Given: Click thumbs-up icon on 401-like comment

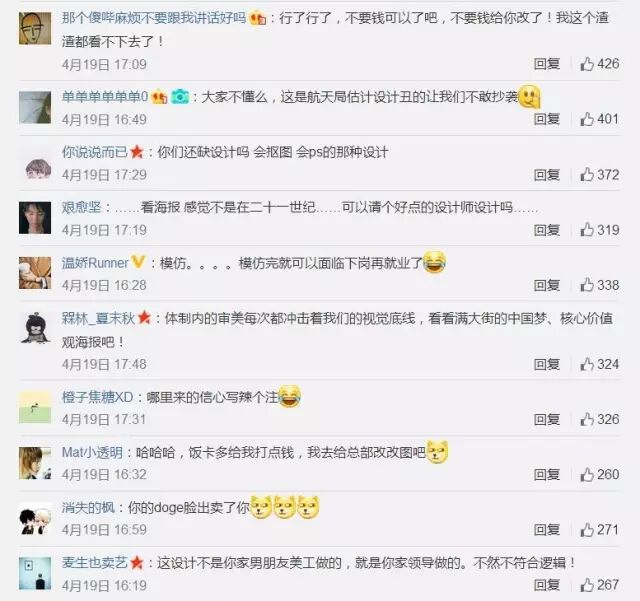Looking at the screenshot, I should click(x=587, y=119).
